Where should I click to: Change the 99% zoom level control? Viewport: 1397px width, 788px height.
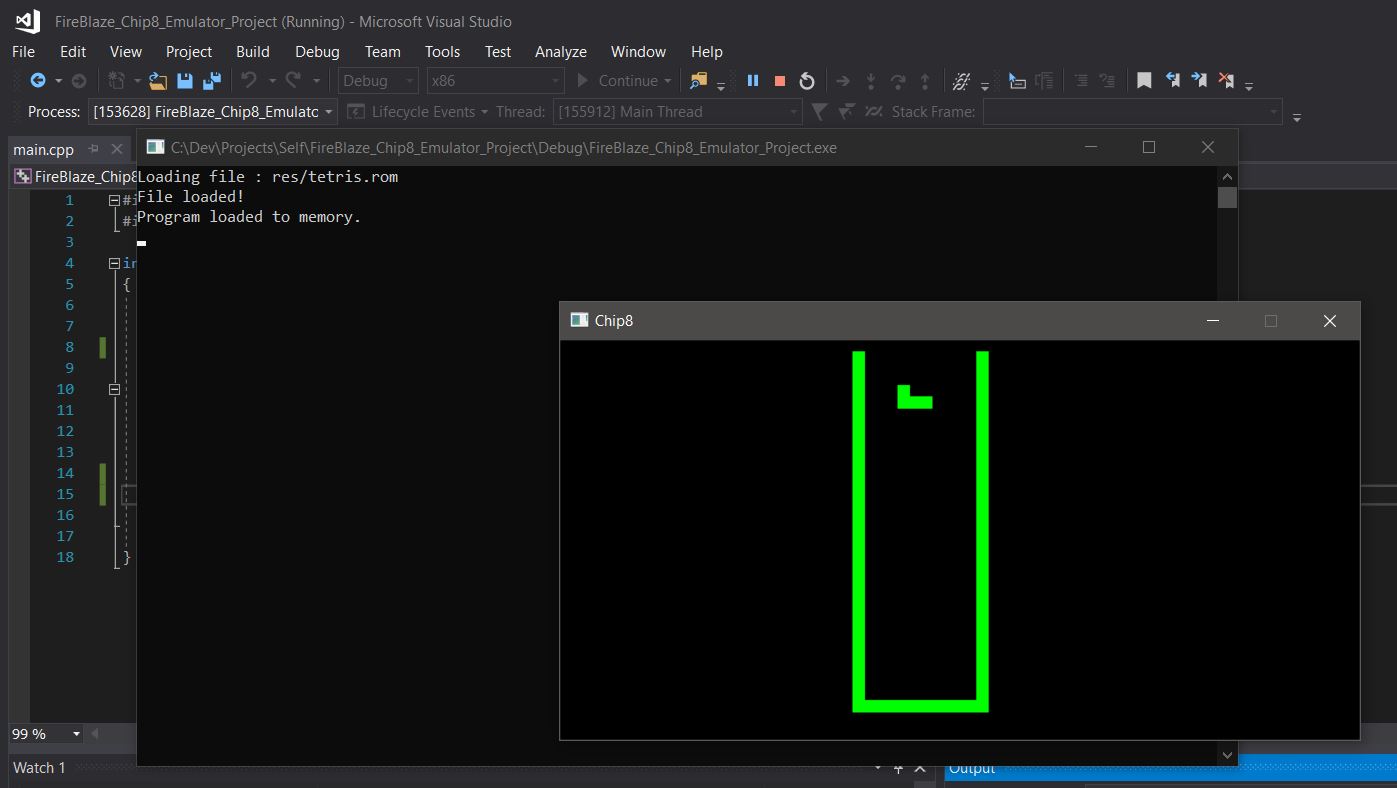(x=45, y=733)
